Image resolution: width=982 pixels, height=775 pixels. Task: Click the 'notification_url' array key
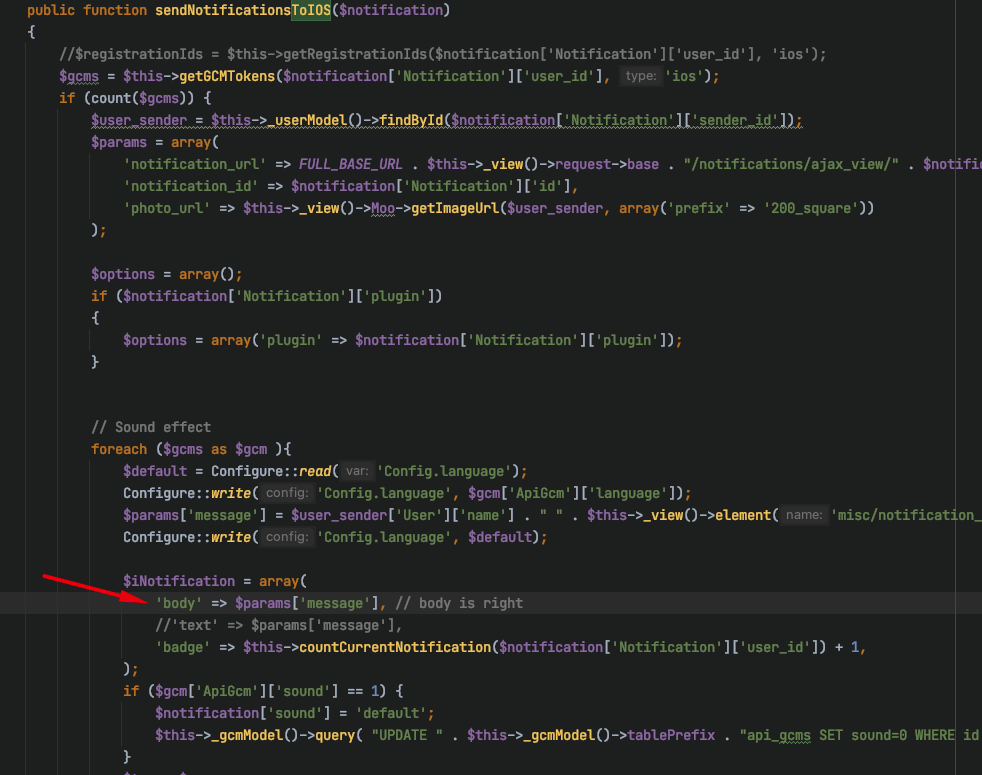pyautogui.click(x=195, y=164)
